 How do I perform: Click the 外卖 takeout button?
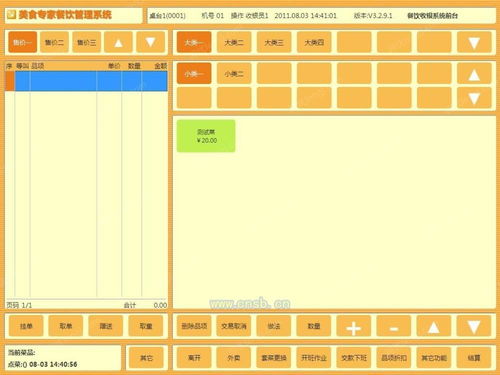(234, 358)
